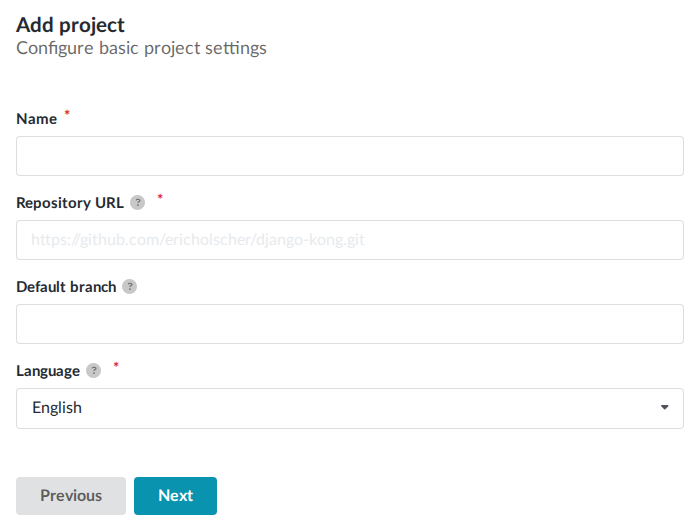Image resolution: width=700 pixels, height=531 pixels.
Task: Go back with the Previous button
Action: pyautogui.click(x=71, y=496)
